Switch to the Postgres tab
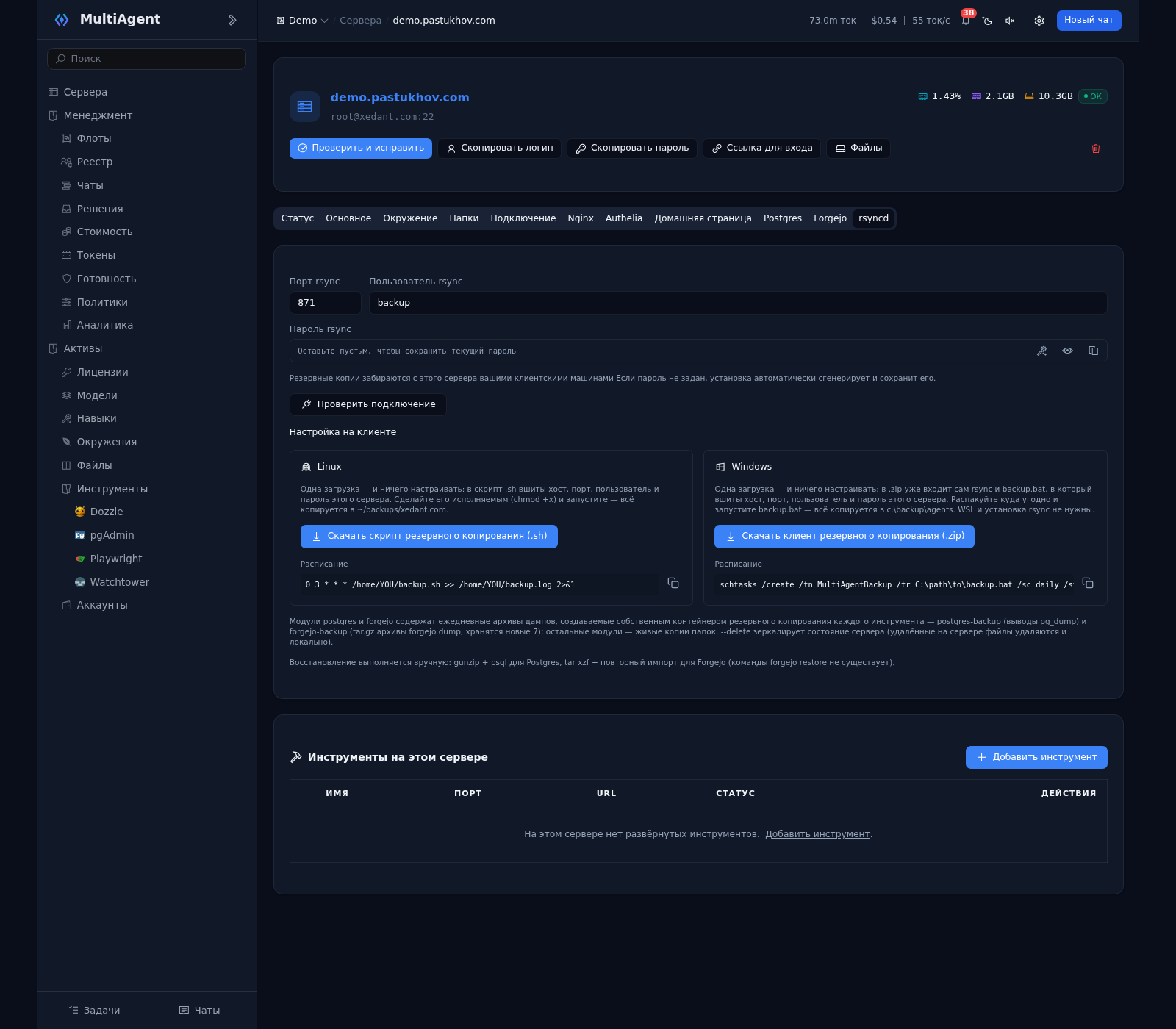 tap(783, 218)
